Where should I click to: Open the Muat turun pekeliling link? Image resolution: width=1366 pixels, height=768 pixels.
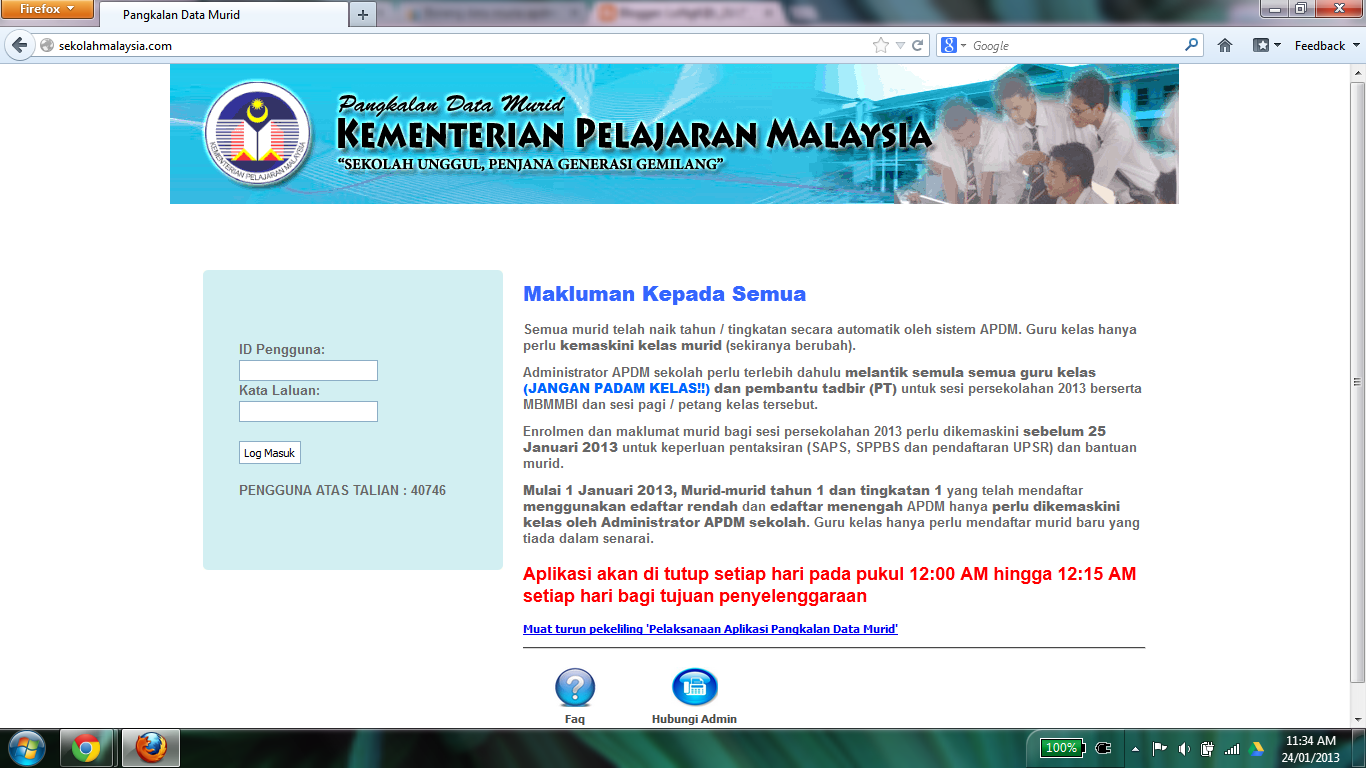coord(708,629)
